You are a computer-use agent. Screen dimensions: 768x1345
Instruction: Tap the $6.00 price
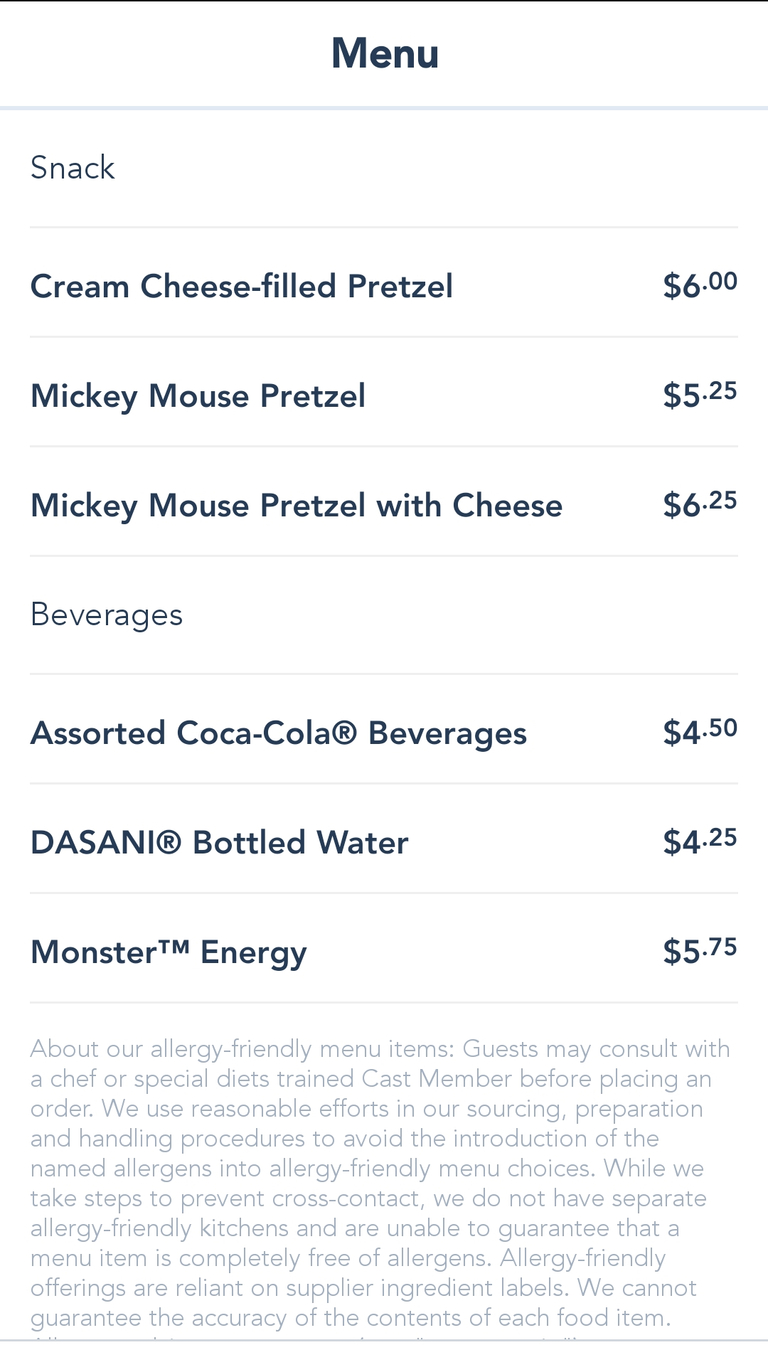(x=700, y=286)
